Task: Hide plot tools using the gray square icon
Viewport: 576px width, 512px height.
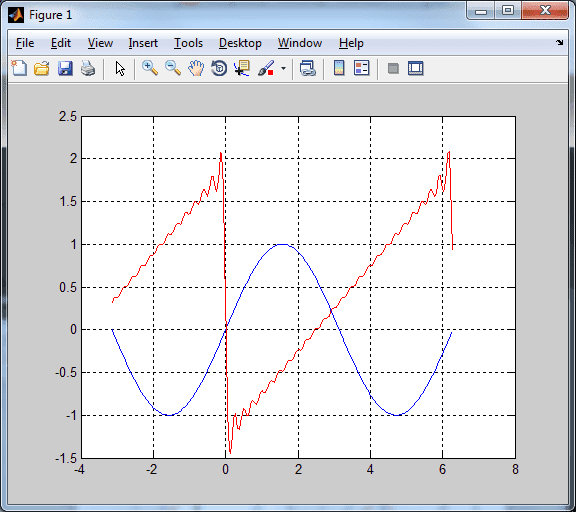Action: (393, 68)
